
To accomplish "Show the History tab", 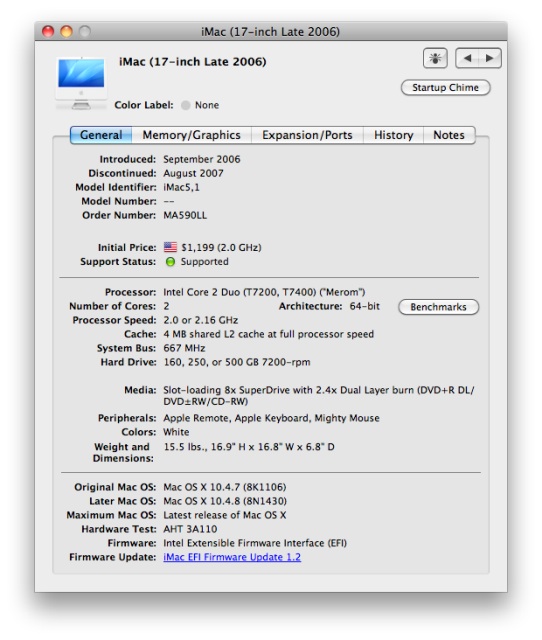I will tap(393, 135).
